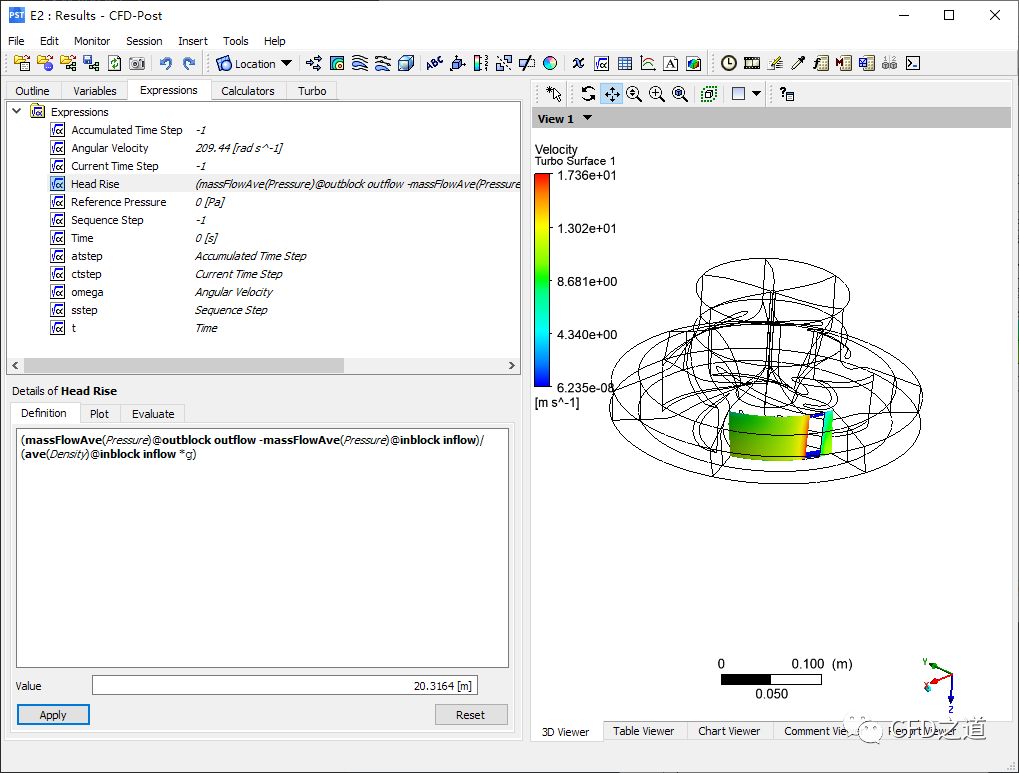Click the camera Save Picture icon

(137, 63)
